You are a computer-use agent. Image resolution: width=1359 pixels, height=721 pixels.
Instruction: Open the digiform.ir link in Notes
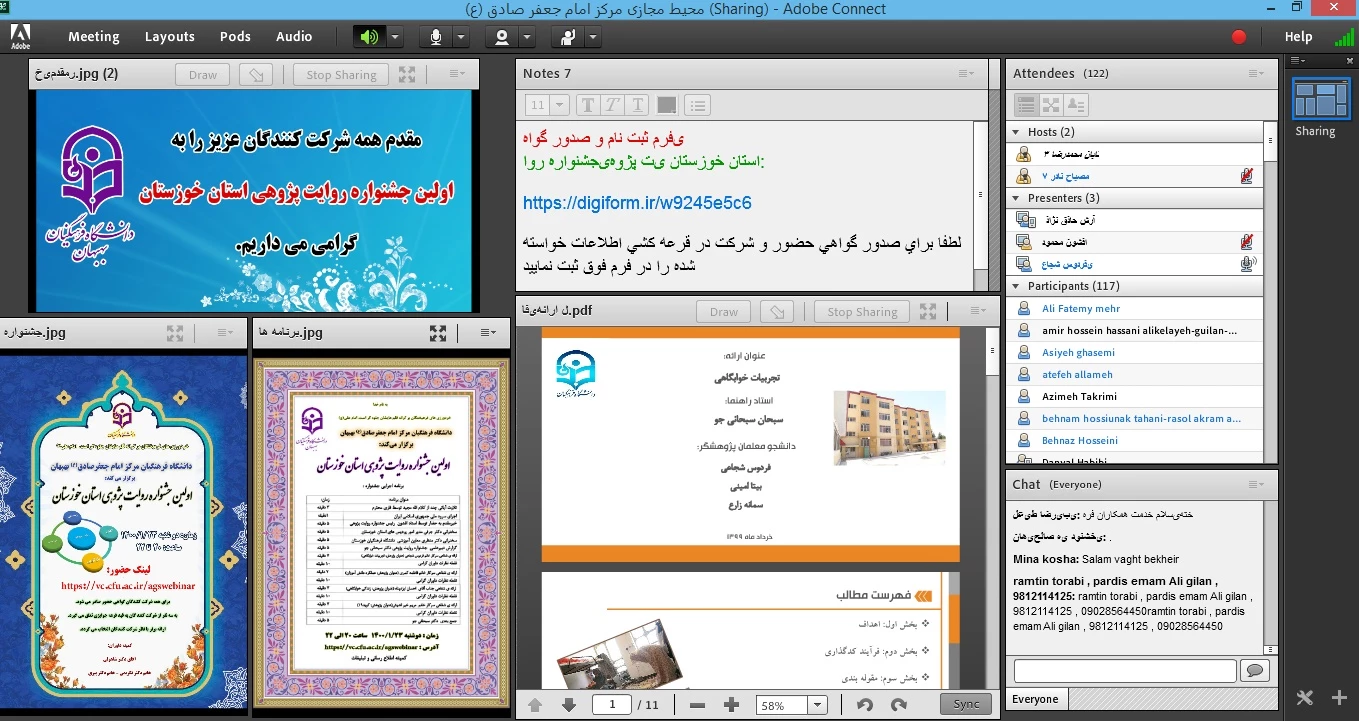[x=637, y=203]
